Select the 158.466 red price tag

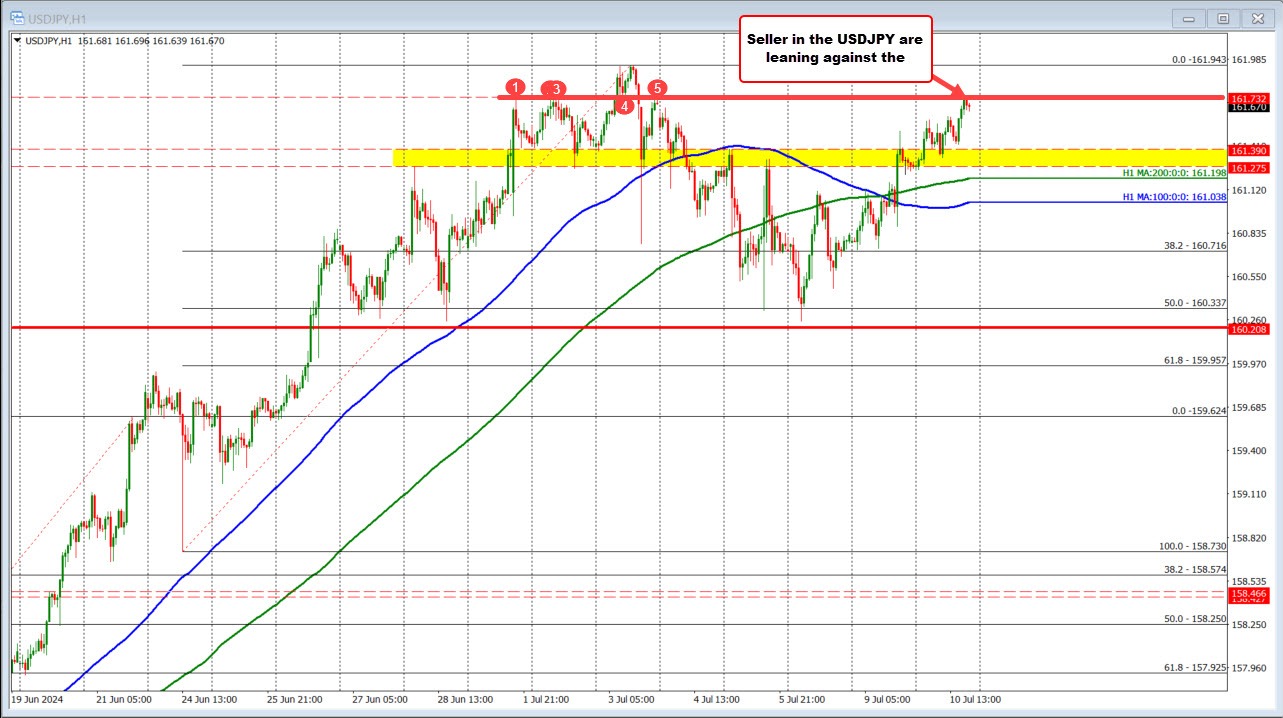1249,594
